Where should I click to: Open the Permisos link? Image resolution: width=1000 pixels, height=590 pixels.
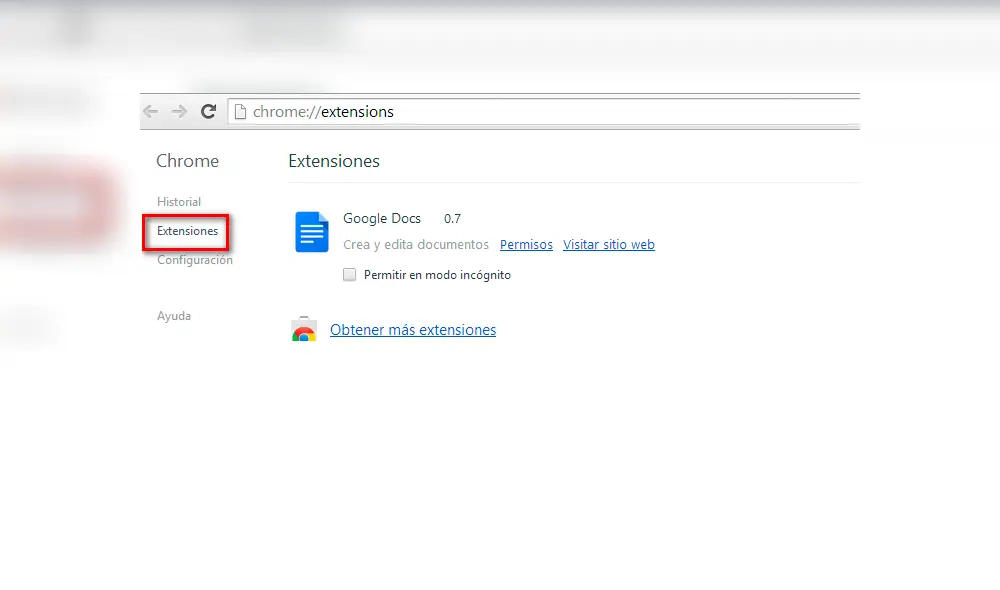pos(526,244)
